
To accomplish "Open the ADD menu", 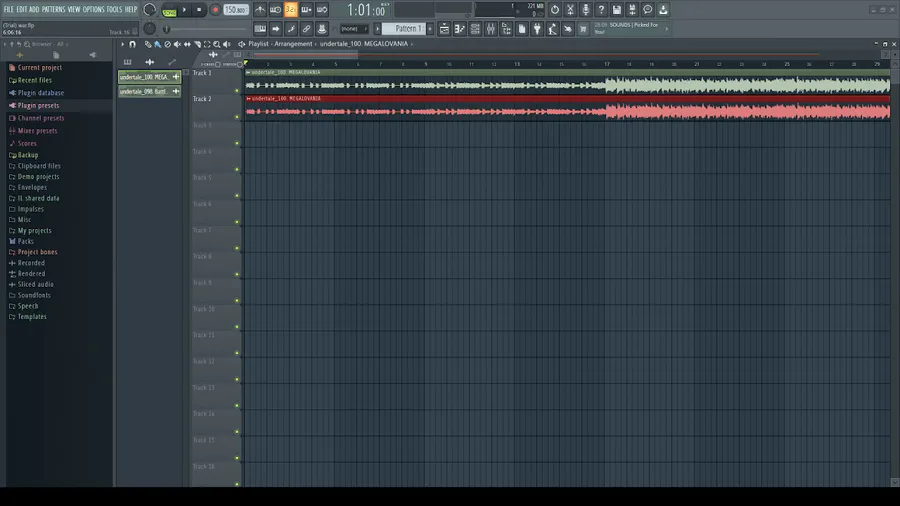I will pyautogui.click(x=34, y=9).
